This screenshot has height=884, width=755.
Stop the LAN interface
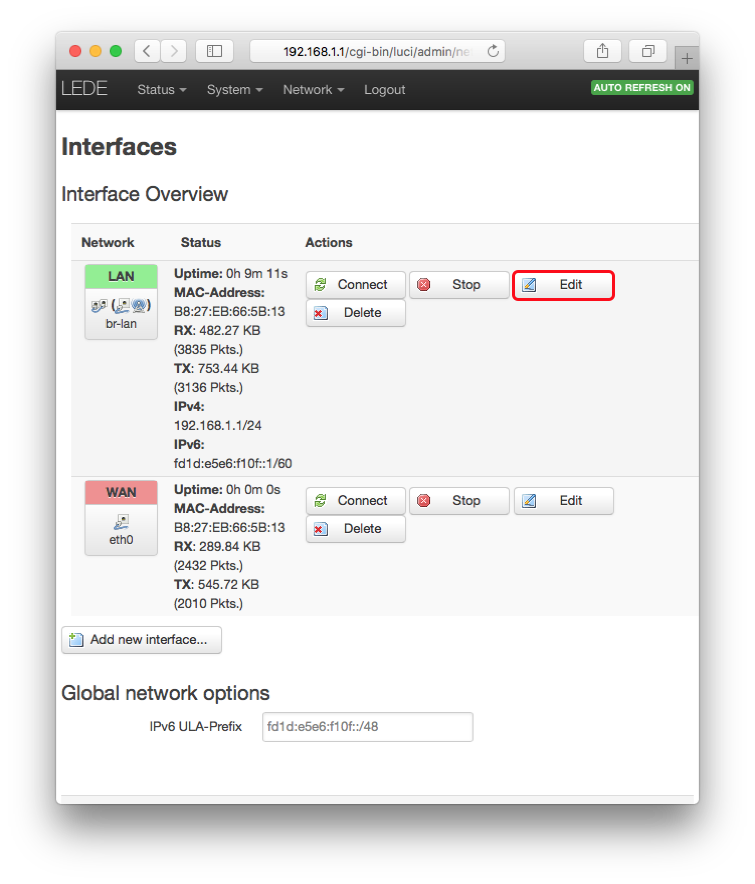point(459,285)
